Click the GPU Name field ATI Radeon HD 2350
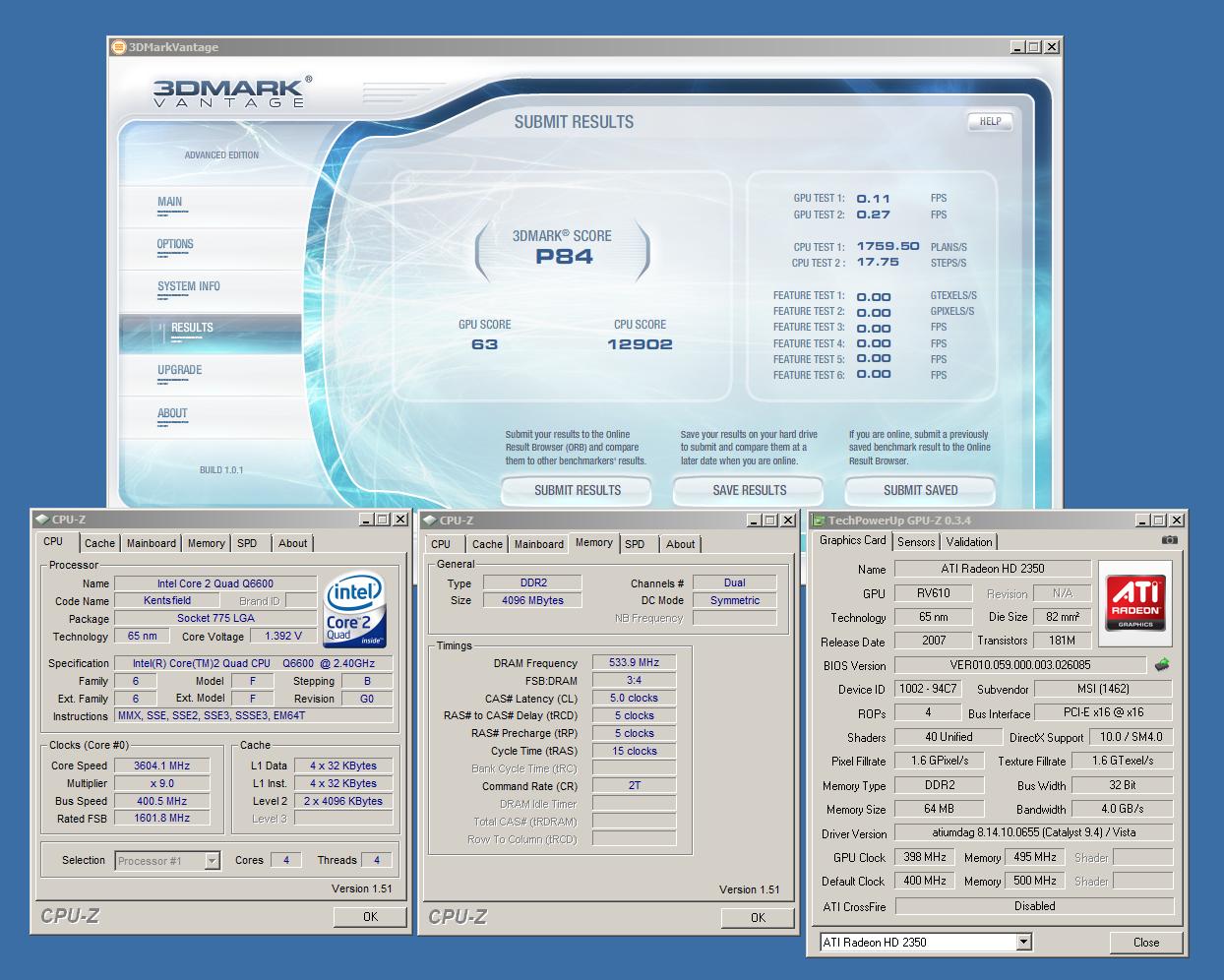This screenshot has height=980, width=1224. 993,569
